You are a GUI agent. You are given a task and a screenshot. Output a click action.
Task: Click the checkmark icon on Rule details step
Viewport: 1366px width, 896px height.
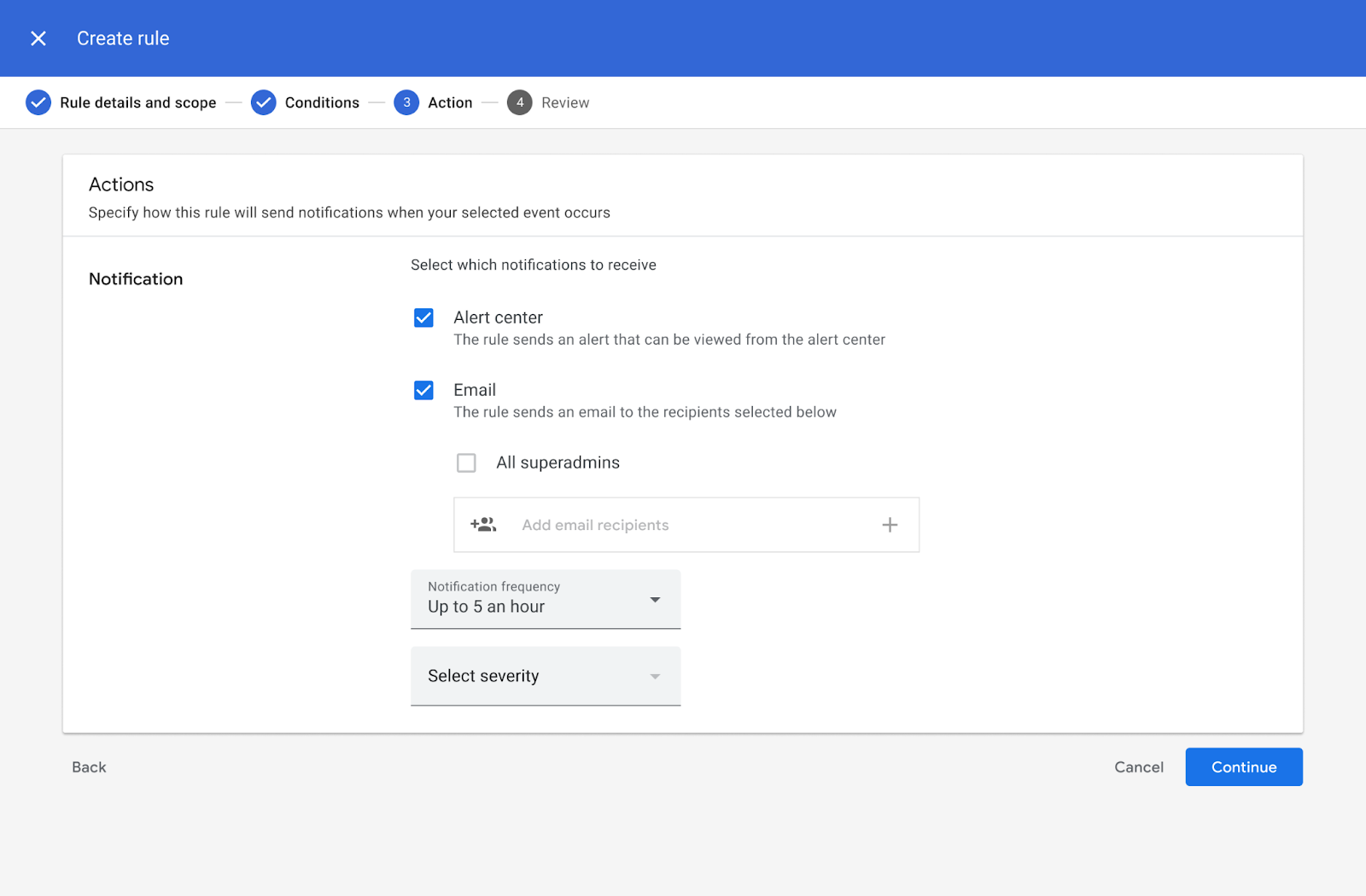coord(38,102)
